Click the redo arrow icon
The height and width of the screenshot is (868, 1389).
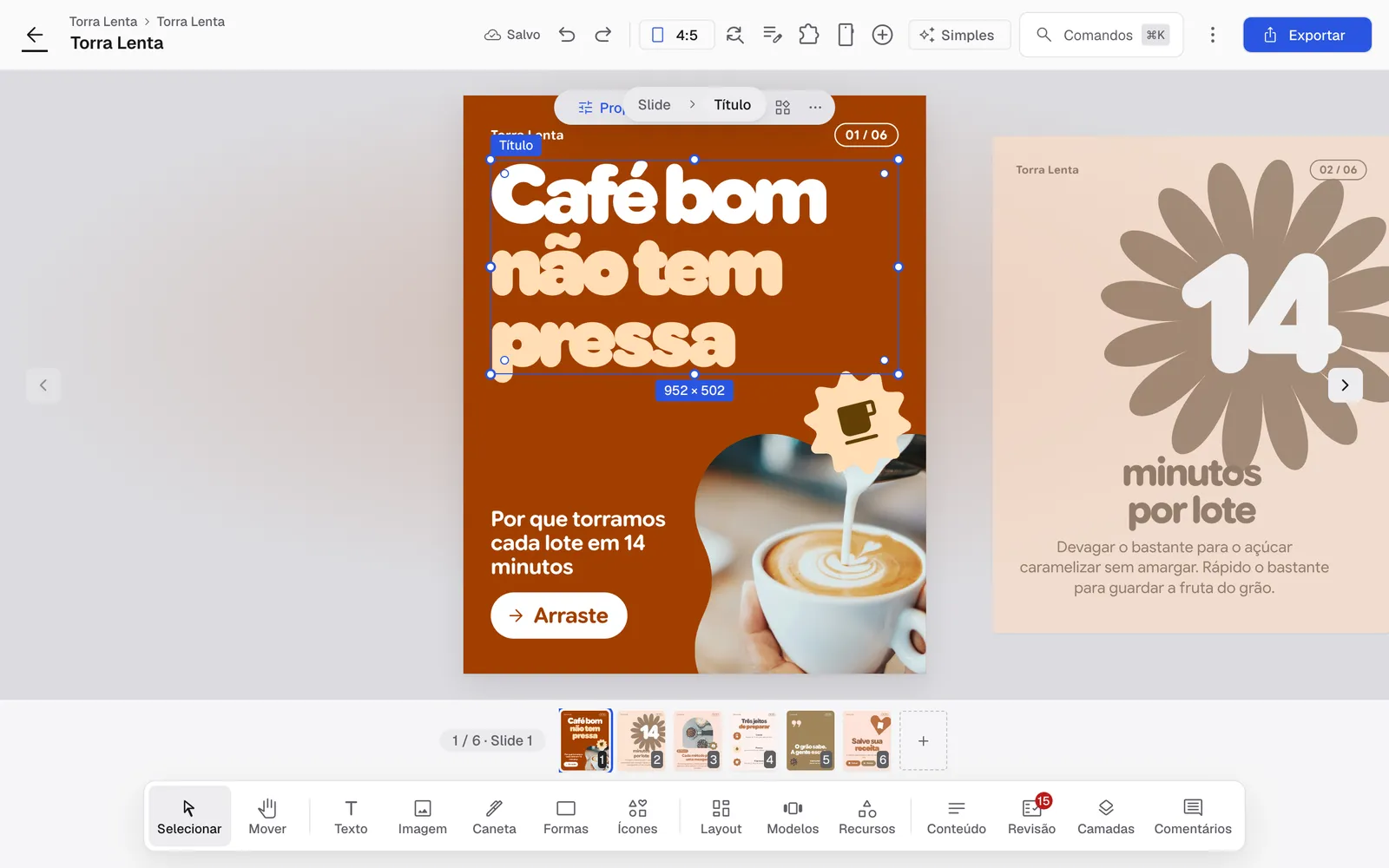[x=603, y=35]
